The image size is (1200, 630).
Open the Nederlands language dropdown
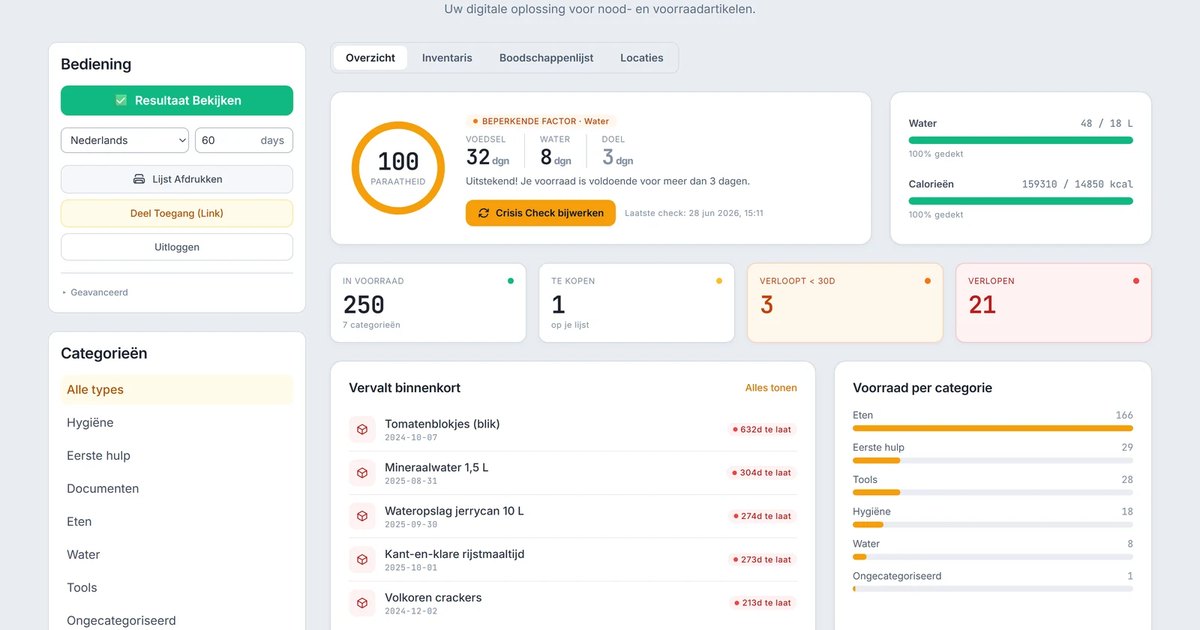click(125, 140)
